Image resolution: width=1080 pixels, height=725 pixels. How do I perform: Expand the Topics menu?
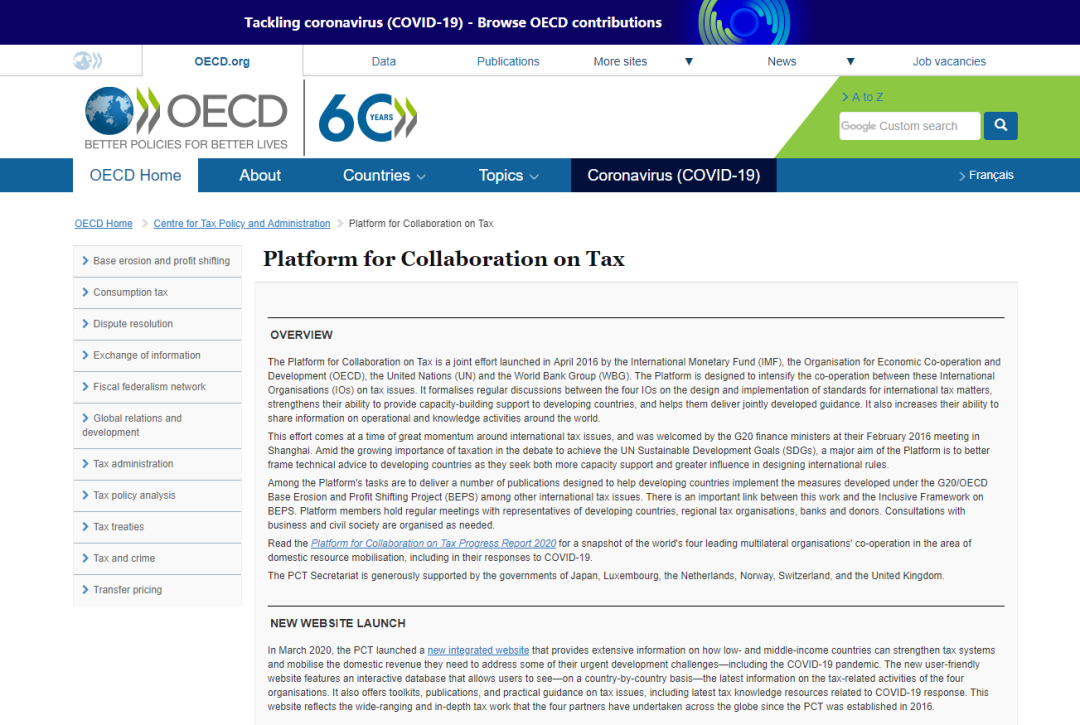tap(508, 176)
